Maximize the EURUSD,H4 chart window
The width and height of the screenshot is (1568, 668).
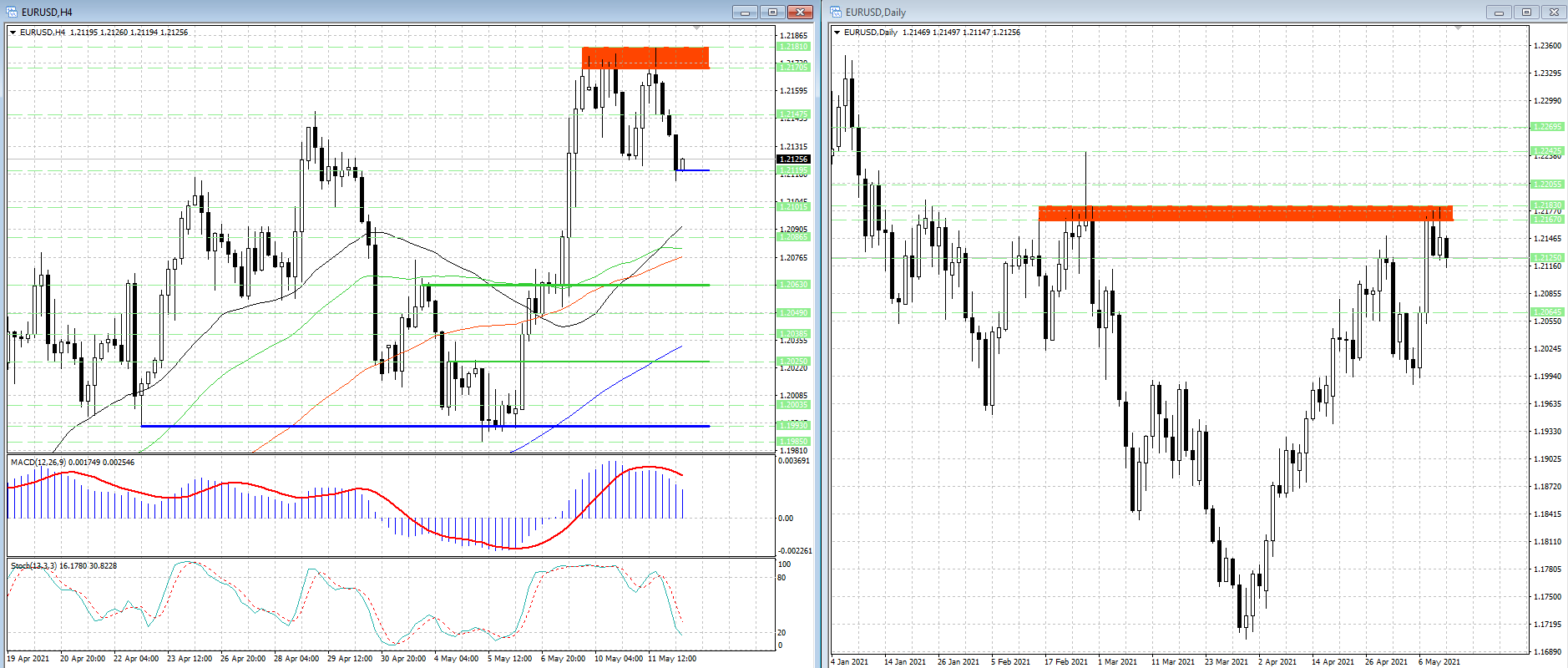pos(772,12)
